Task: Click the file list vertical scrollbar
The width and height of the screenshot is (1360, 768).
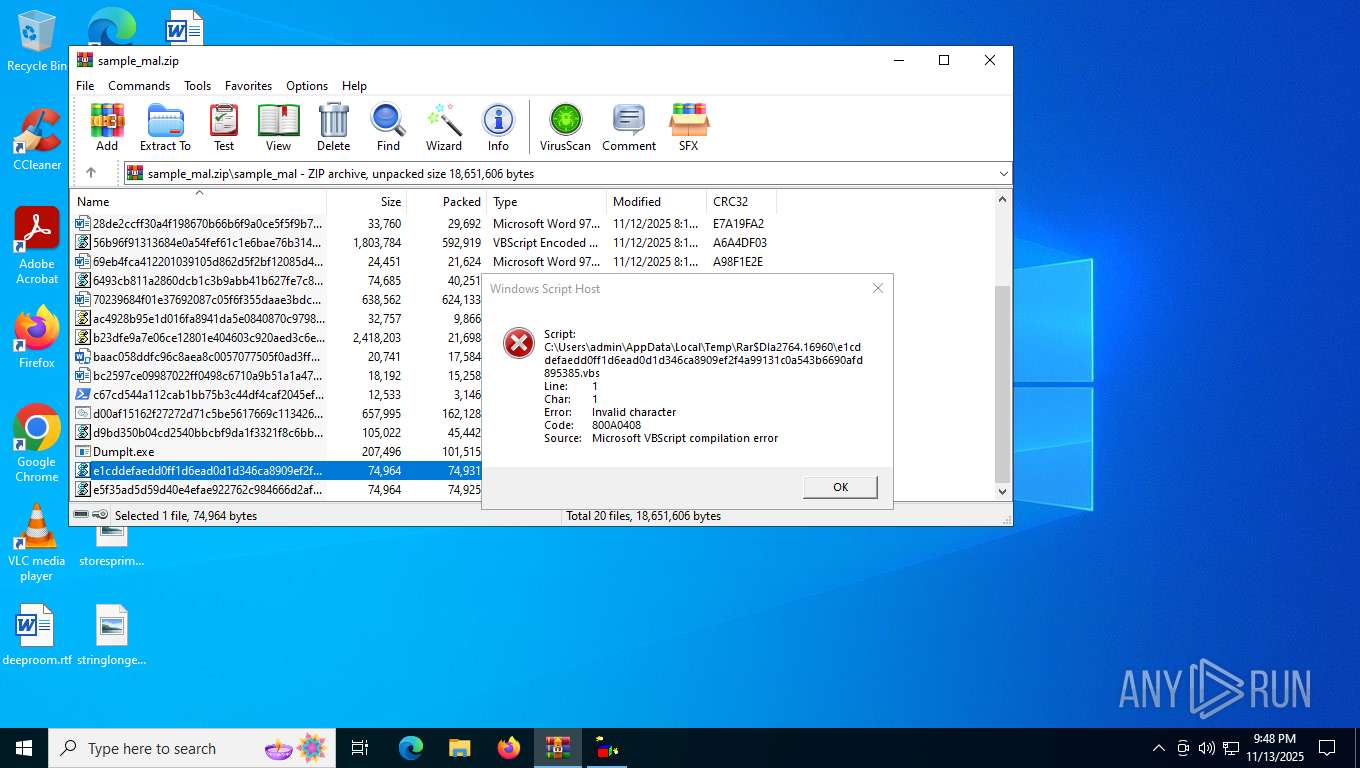Action: pyautogui.click(x=1002, y=383)
